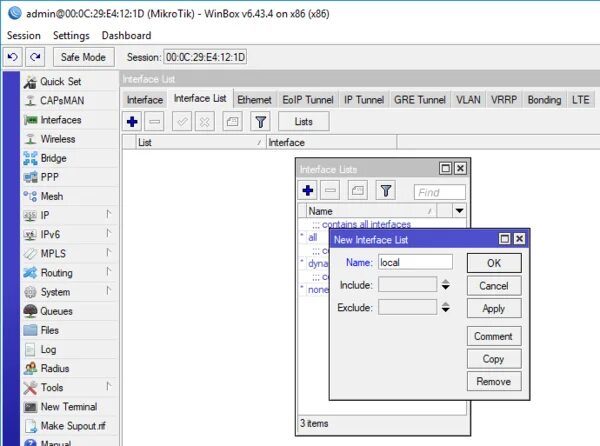Open New Terminal in sidebar
Viewport: 600px width, 446px height.
point(70,407)
